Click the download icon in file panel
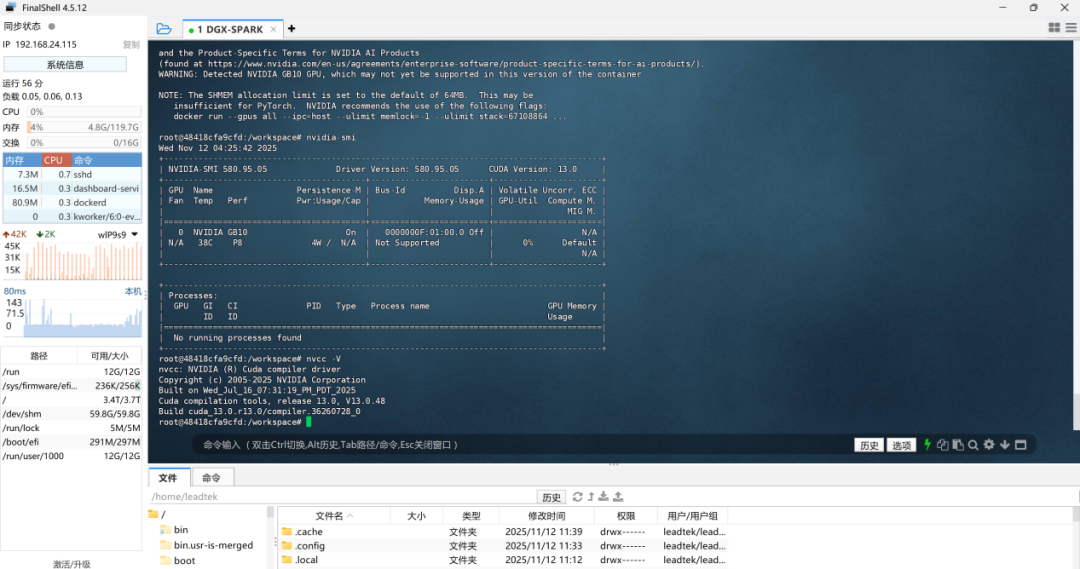Image resolution: width=1080 pixels, height=569 pixels. pyautogui.click(x=604, y=497)
